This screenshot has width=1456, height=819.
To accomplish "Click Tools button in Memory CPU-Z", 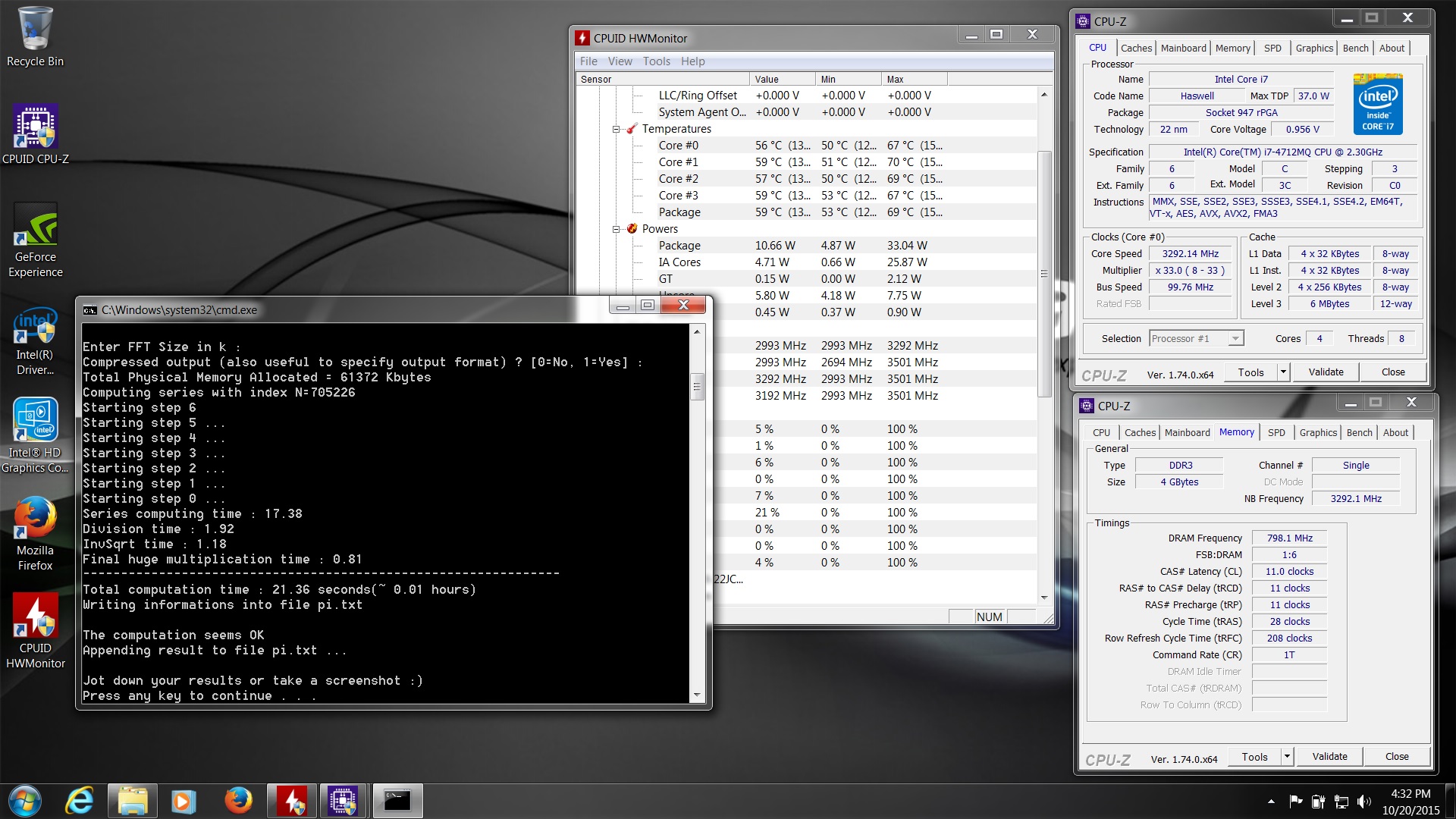I will [x=1254, y=756].
